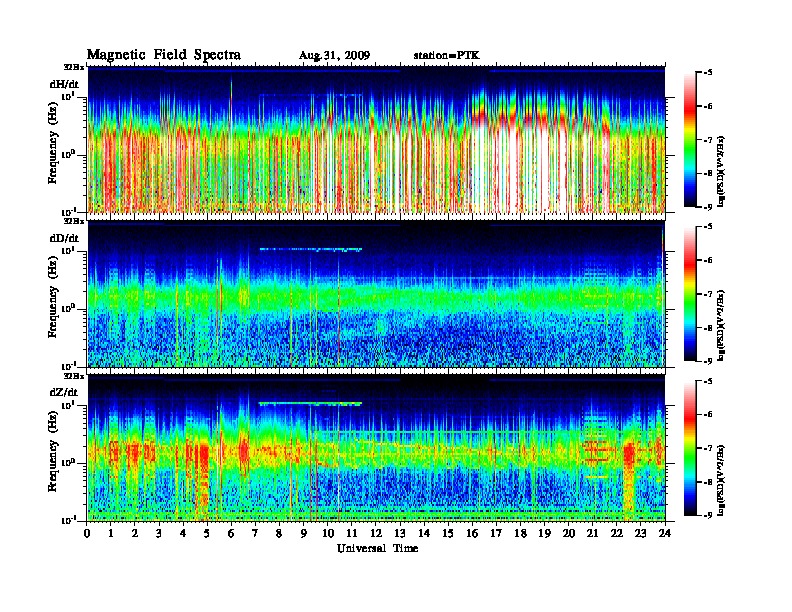Click the dZ/dt panel's color bar
The height and width of the screenshot is (612, 792).
pos(690,448)
